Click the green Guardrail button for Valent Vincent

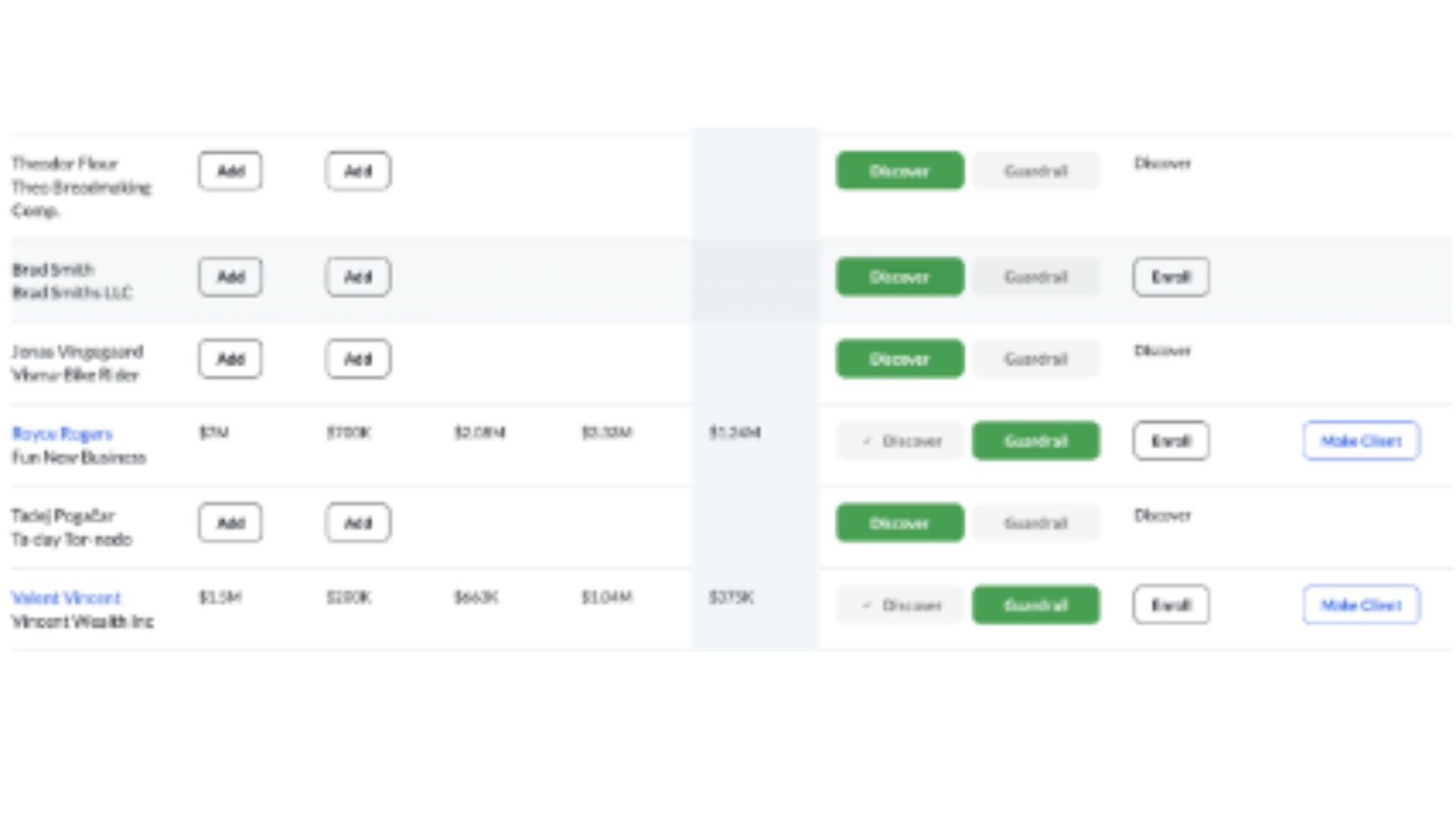pyautogui.click(x=1035, y=605)
